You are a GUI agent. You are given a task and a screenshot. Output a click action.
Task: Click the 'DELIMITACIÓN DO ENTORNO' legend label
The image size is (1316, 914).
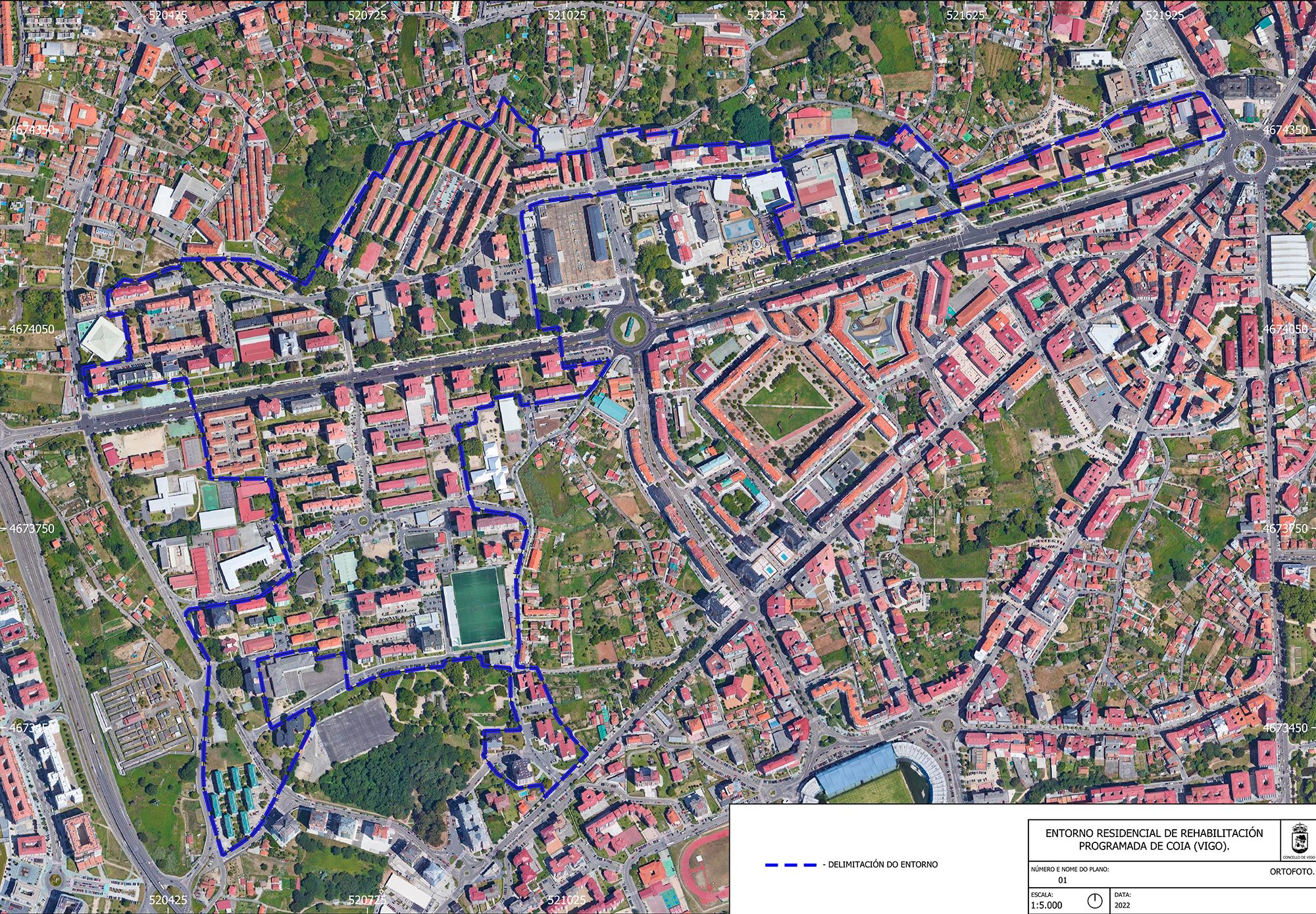click(884, 865)
